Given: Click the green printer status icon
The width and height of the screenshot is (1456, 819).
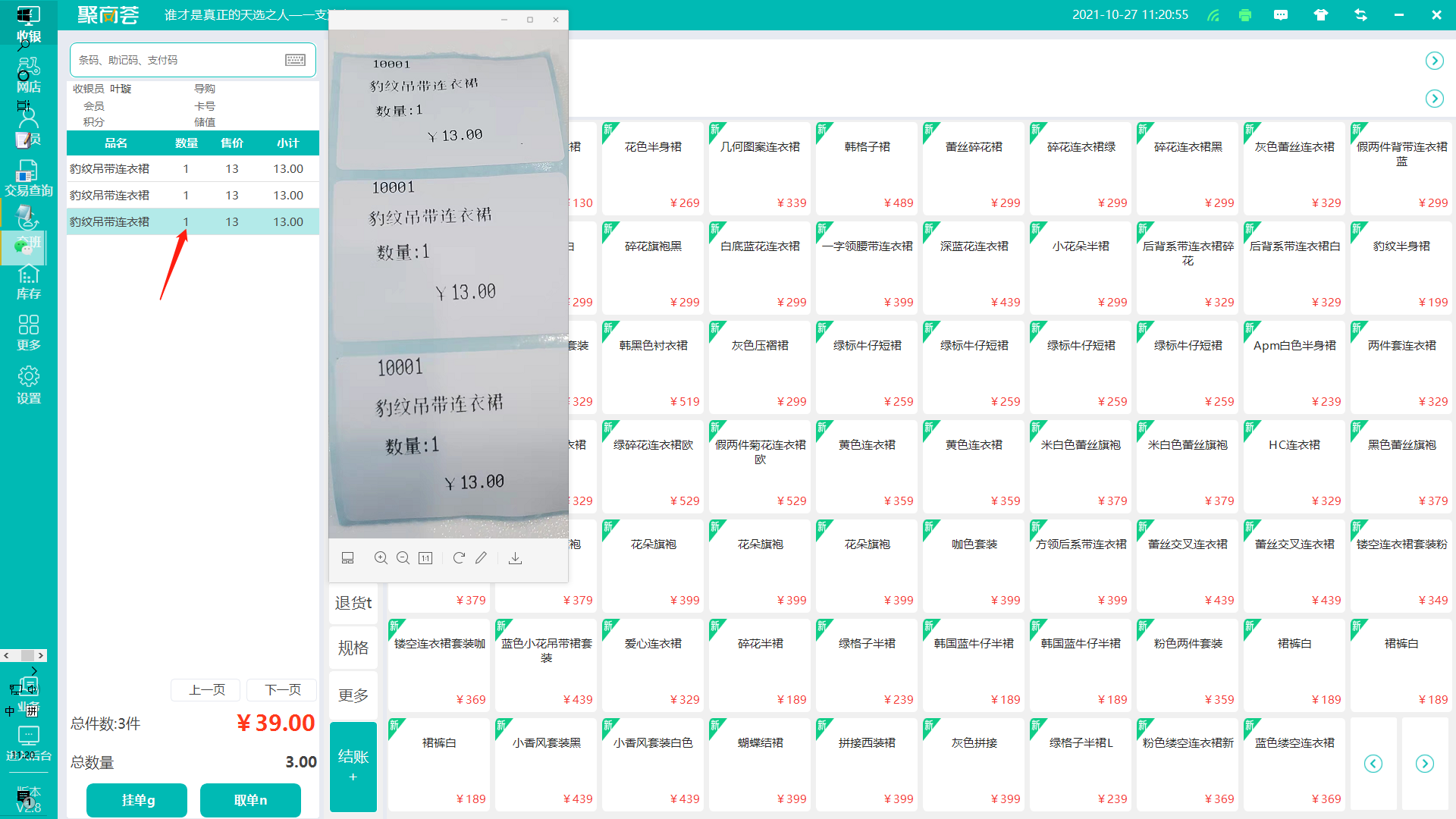Looking at the screenshot, I should click(1245, 15).
